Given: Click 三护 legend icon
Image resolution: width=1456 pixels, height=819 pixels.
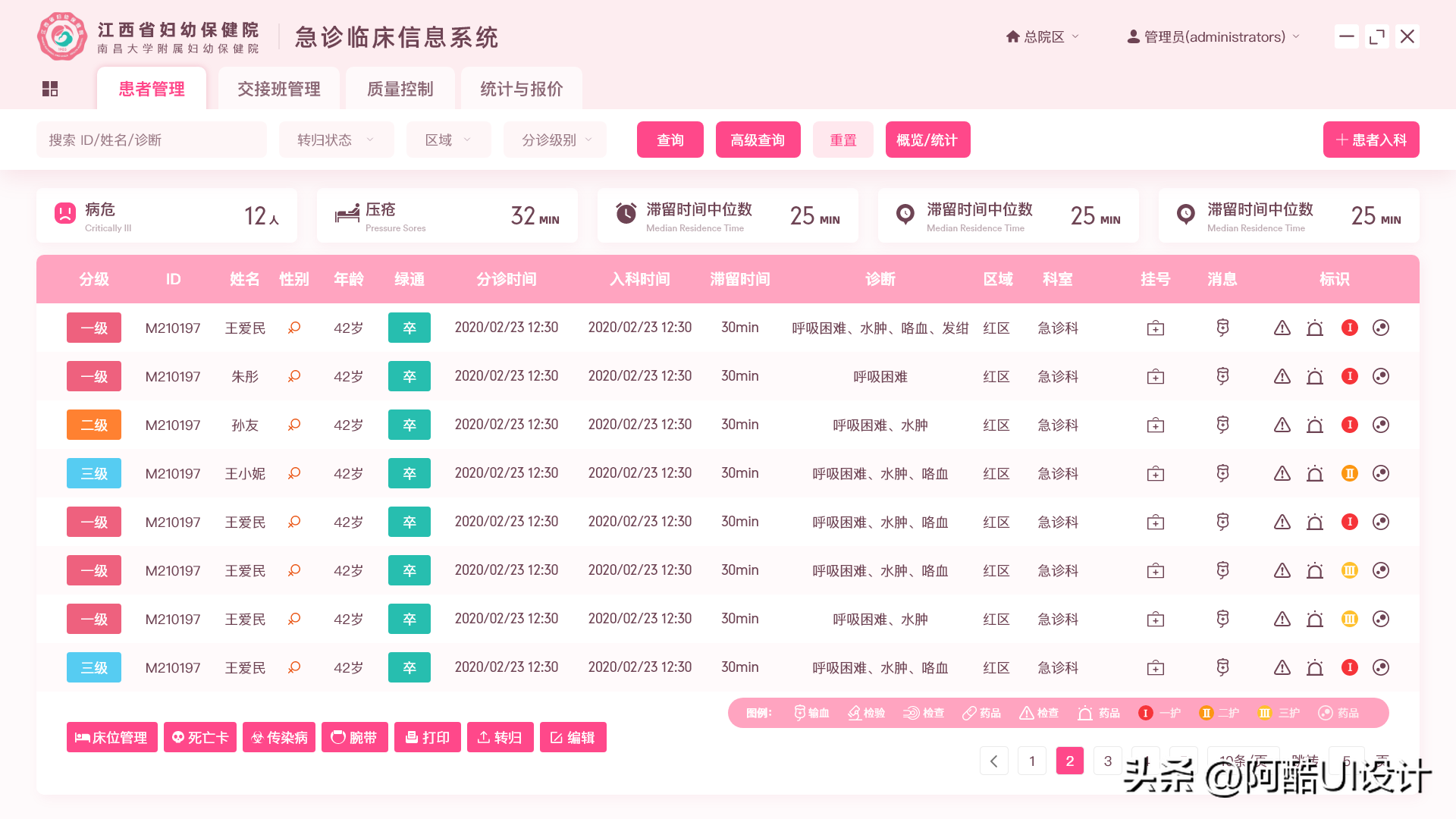Looking at the screenshot, I should point(1264,713).
